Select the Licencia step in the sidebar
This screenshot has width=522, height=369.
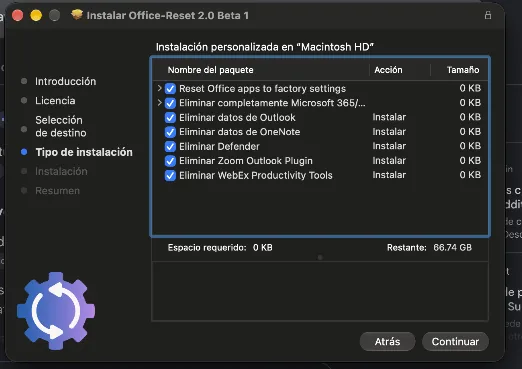coord(55,101)
